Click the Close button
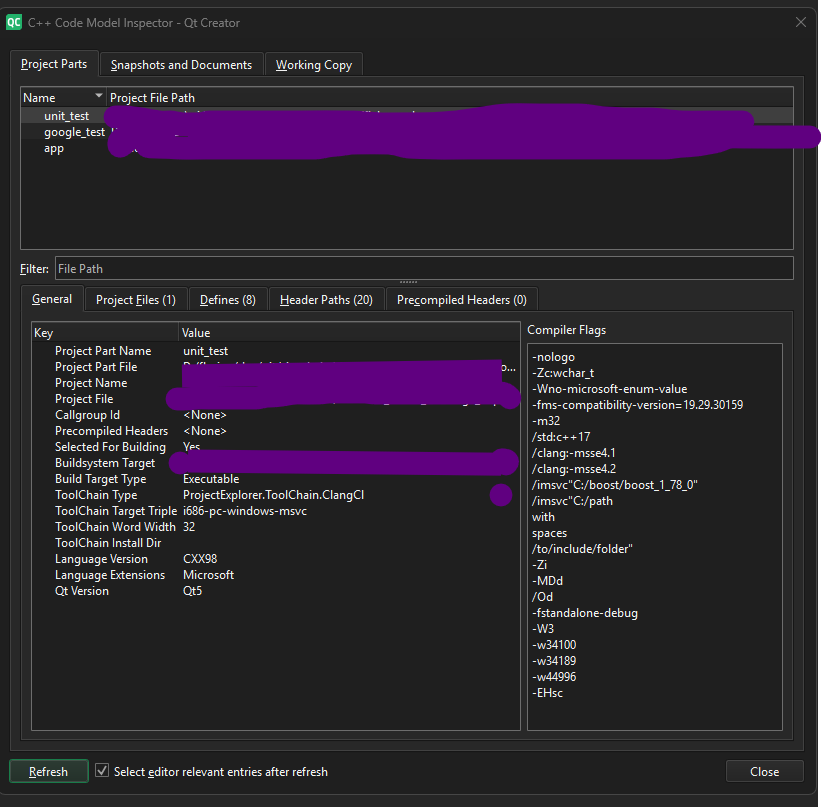Viewport: 821px width, 807px height. pyautogui.click(x=764, y=771)
